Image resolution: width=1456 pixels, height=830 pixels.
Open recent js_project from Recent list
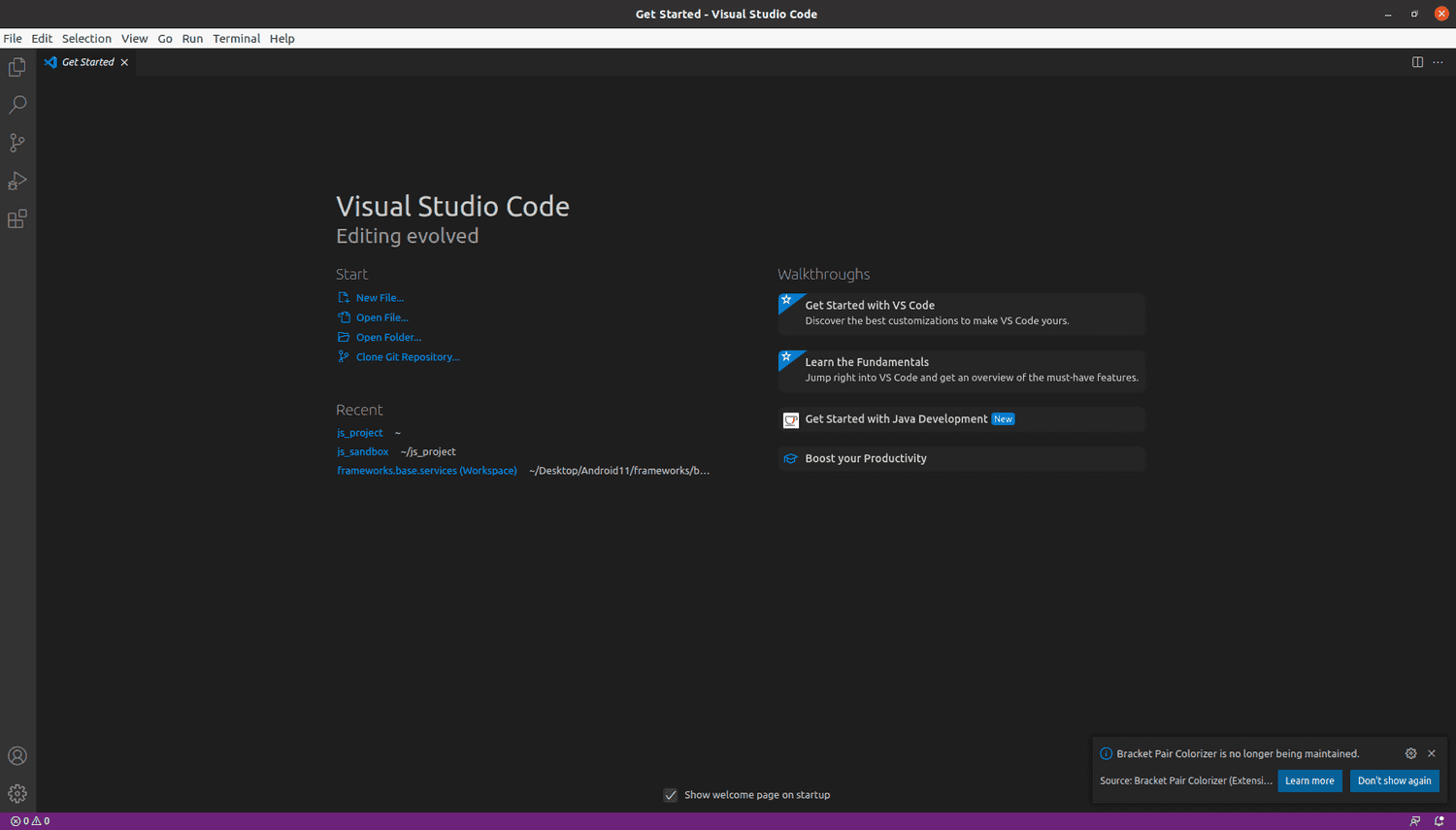359,432
